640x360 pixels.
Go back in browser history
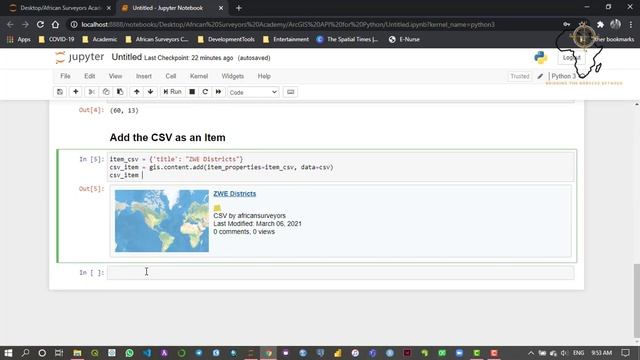[x=10, y=24]
